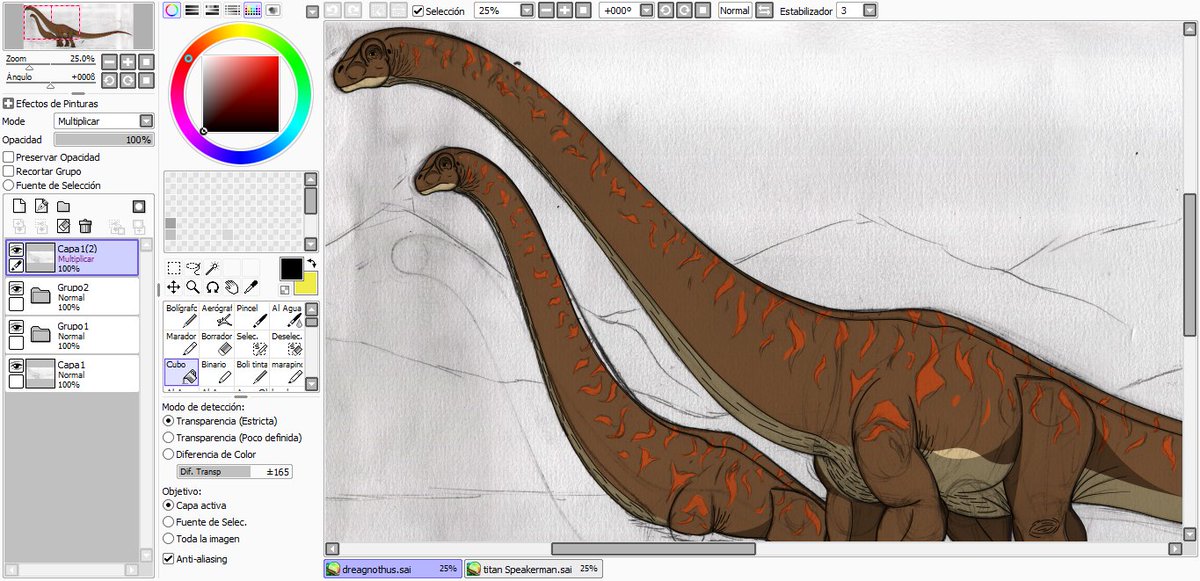Hide the bottom Capa1 layer
The width and height of the screenshot is (1200, 581).
tap(17, 365)
